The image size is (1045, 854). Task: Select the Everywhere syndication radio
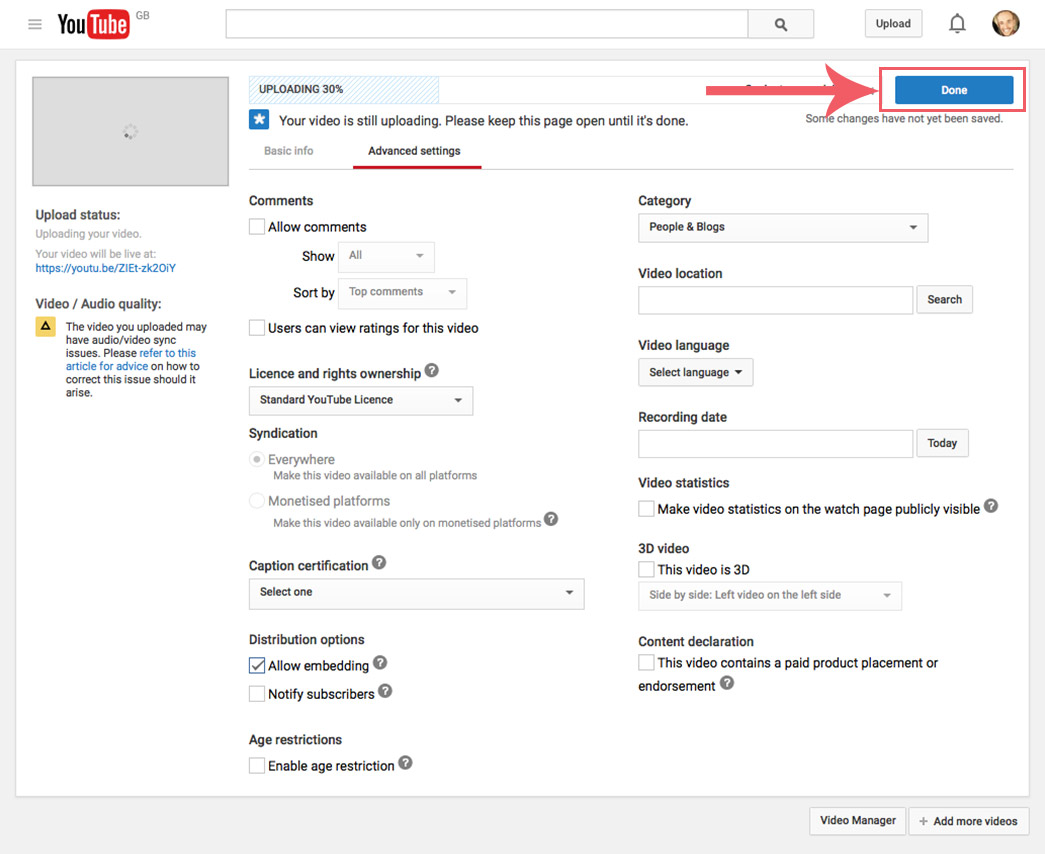click(257, 459)
